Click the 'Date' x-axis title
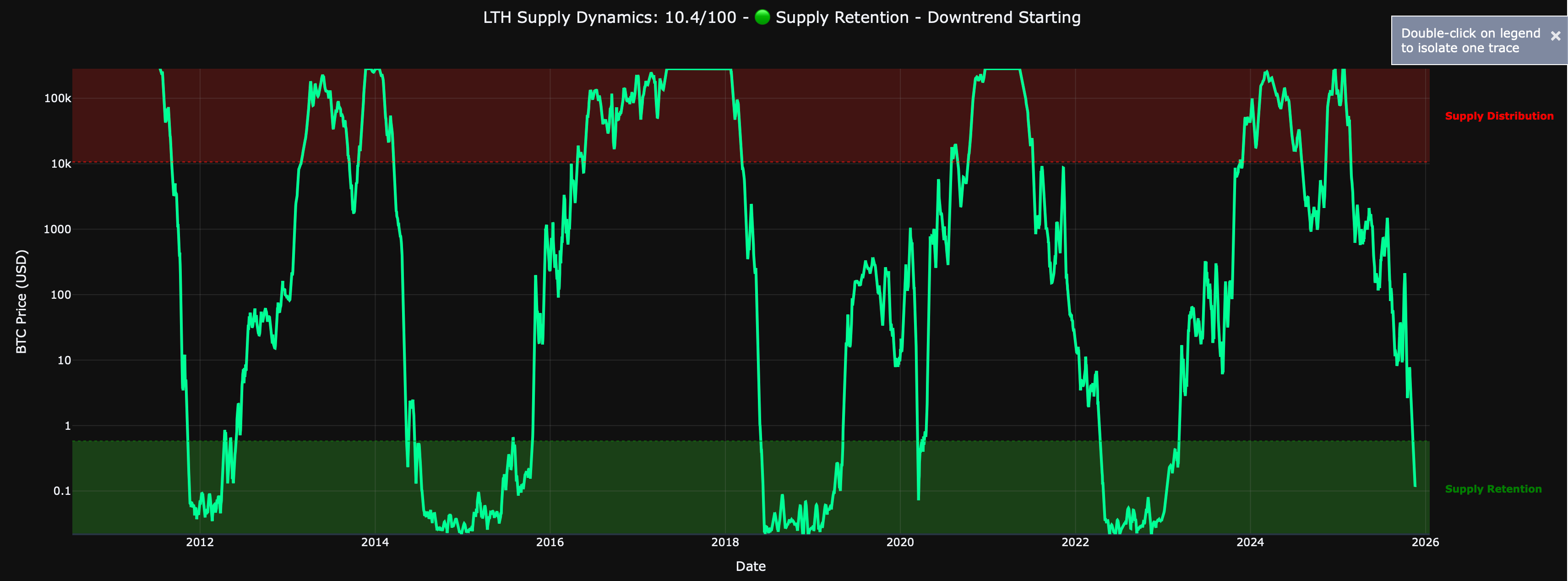 pyautogui.click(x=751, y=566)
